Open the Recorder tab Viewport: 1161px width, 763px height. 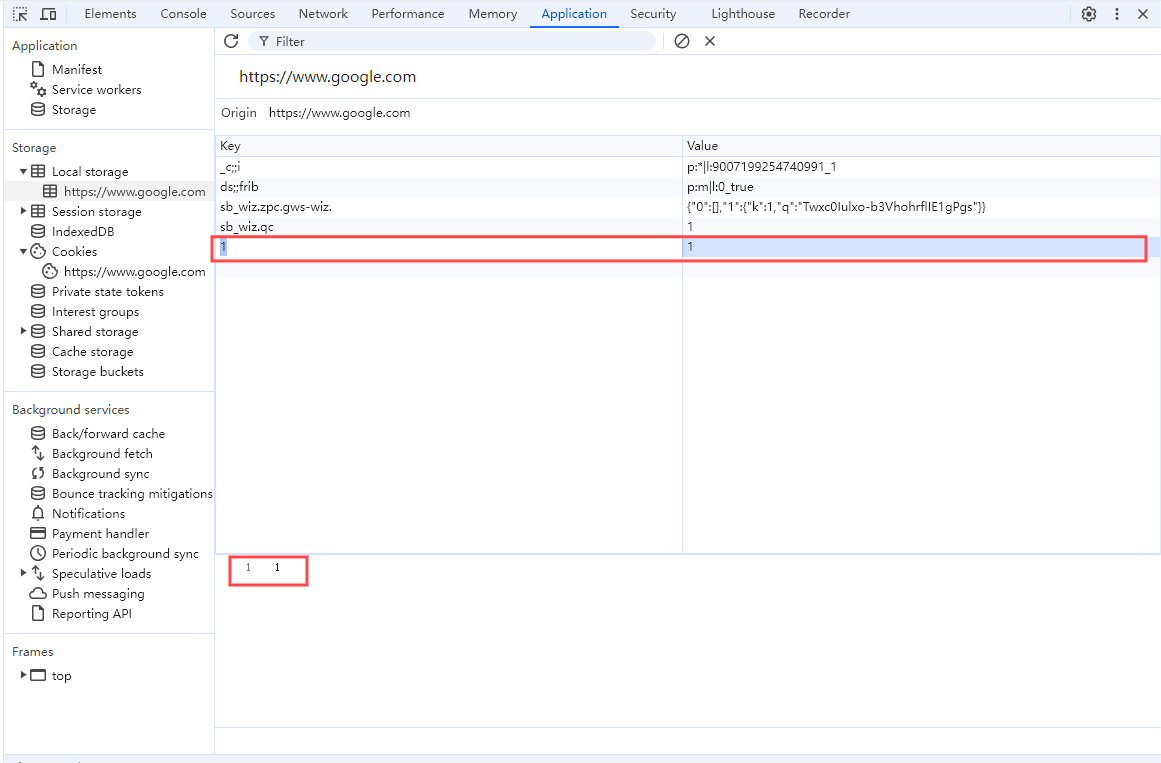point(824,14)
